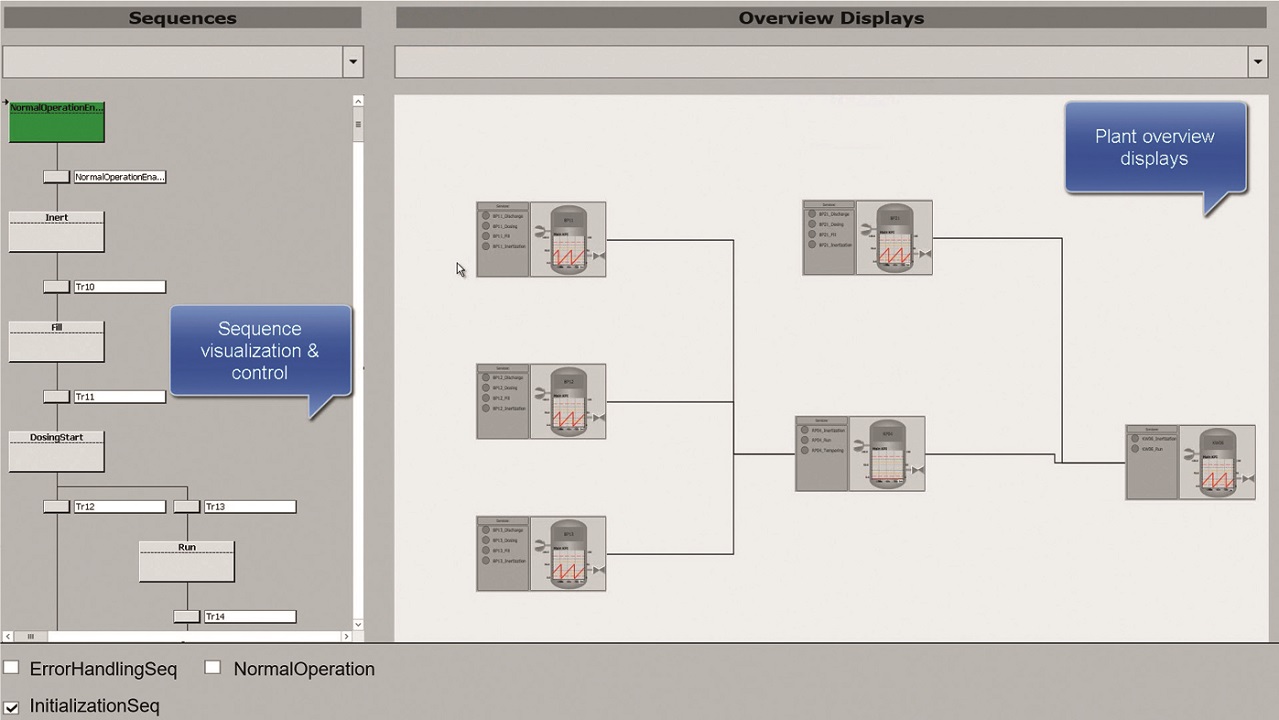Click the Tr12 transition label field

pyautogui.click(x=120, y=507)
